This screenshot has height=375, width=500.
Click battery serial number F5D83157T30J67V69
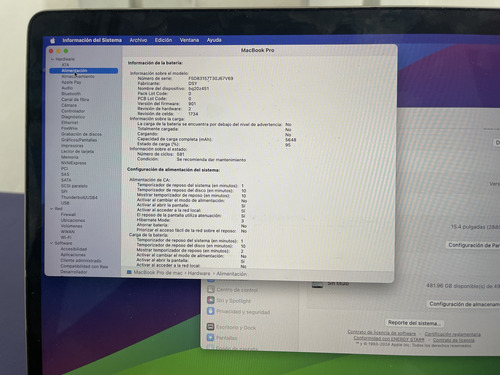point(211,79)
